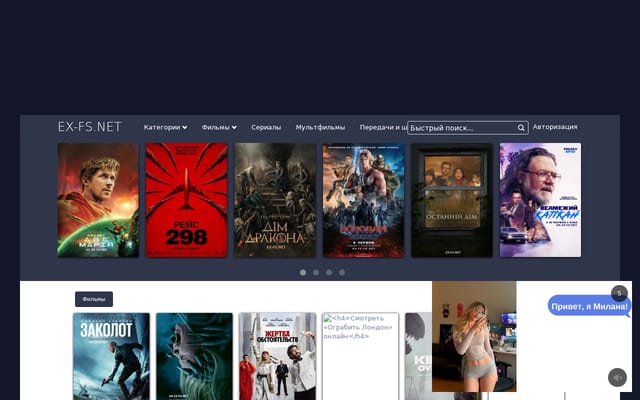This screenshot has width=640, height=400.
Task: Open the Дім Дракона poster in the carousel
Action: click(275, 200)
